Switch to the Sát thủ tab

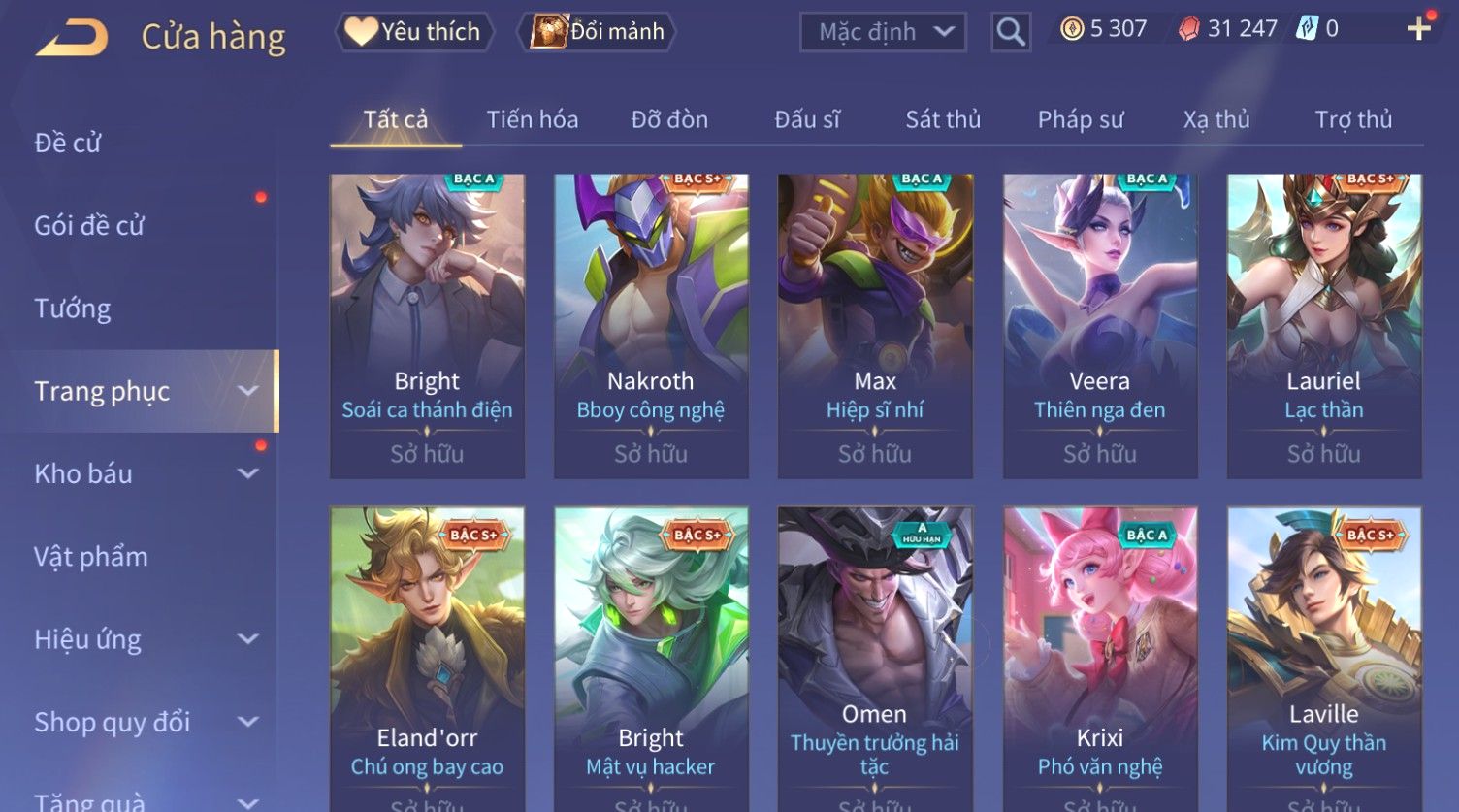pos(943,119)
